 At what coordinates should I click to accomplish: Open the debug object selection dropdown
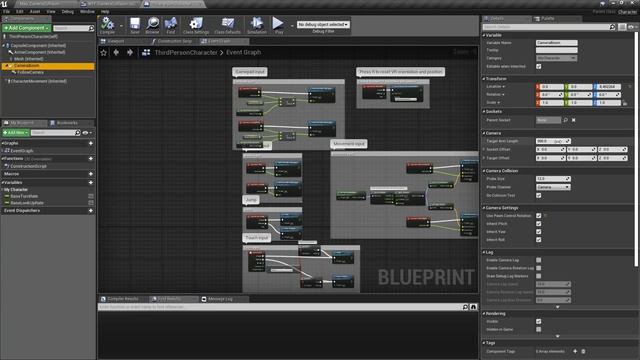(x=323, y=24)
